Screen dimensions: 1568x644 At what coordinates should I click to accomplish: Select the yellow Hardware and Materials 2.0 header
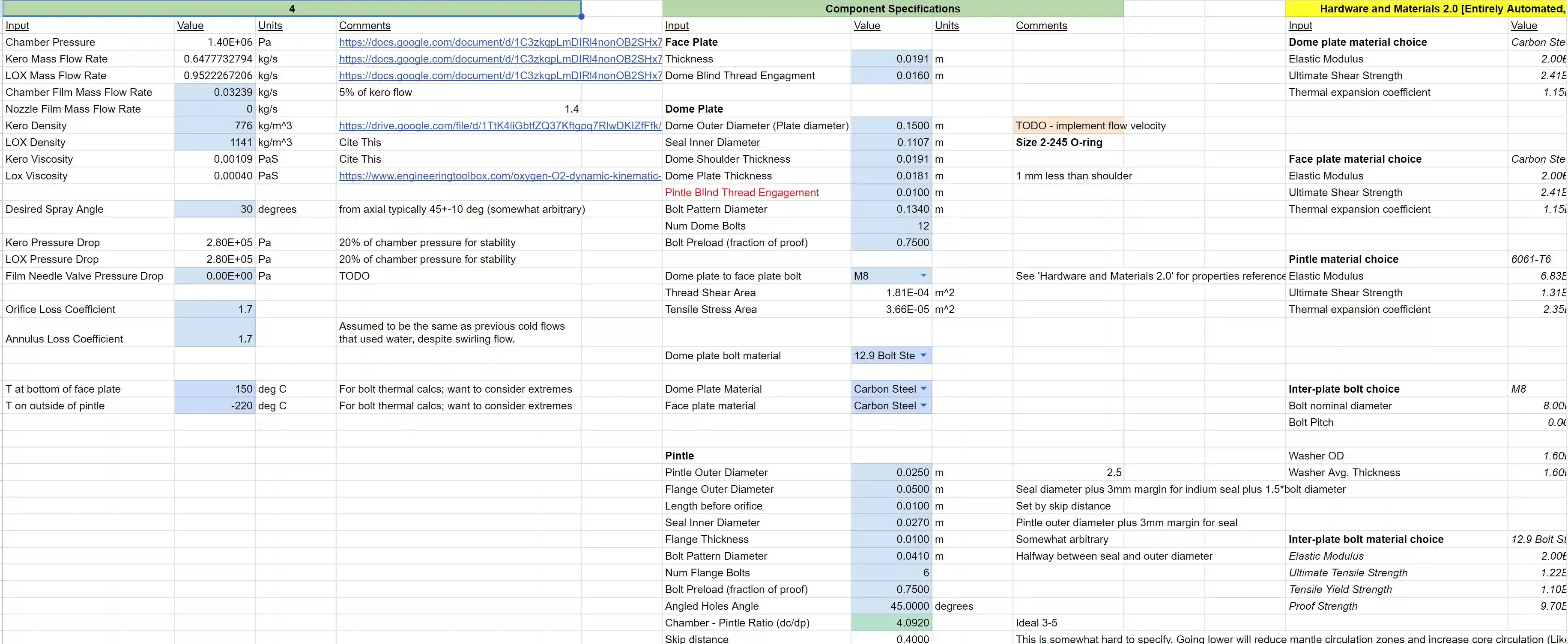tap(1426, 9)
